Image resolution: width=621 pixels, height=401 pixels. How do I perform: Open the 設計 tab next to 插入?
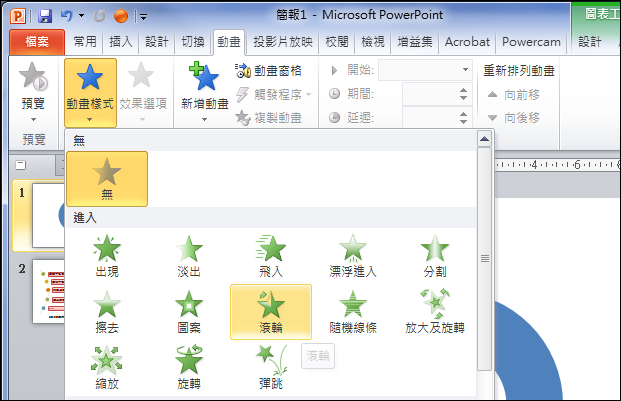[157, 42]
